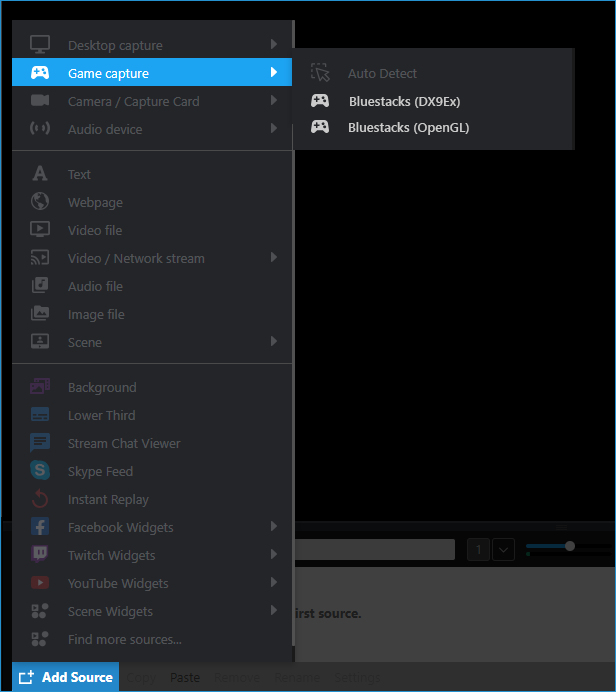Screen dimensions: 616x692
Task: Expand the Scene Widgets submenu arrow
Action: tap(274, 610)
